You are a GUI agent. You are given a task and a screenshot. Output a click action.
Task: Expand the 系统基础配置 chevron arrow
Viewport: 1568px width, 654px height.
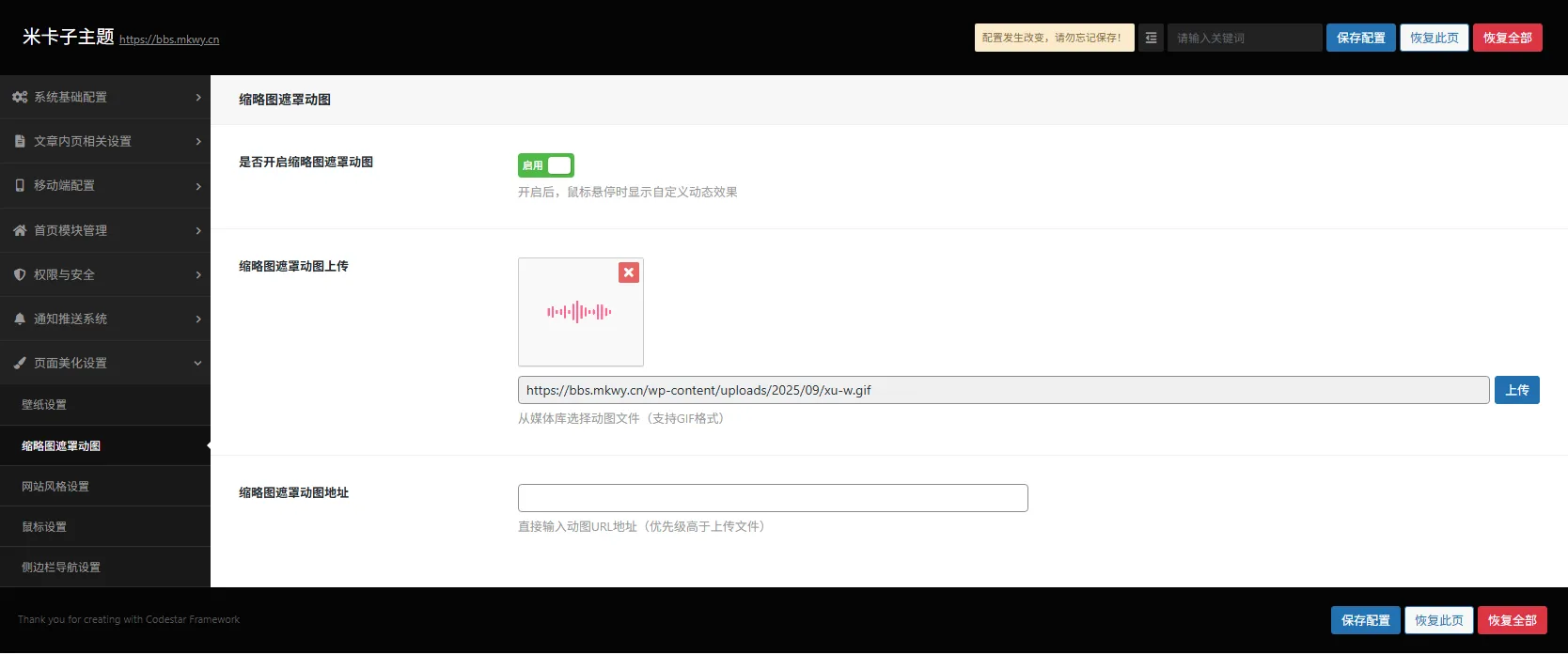pos(198,97)
